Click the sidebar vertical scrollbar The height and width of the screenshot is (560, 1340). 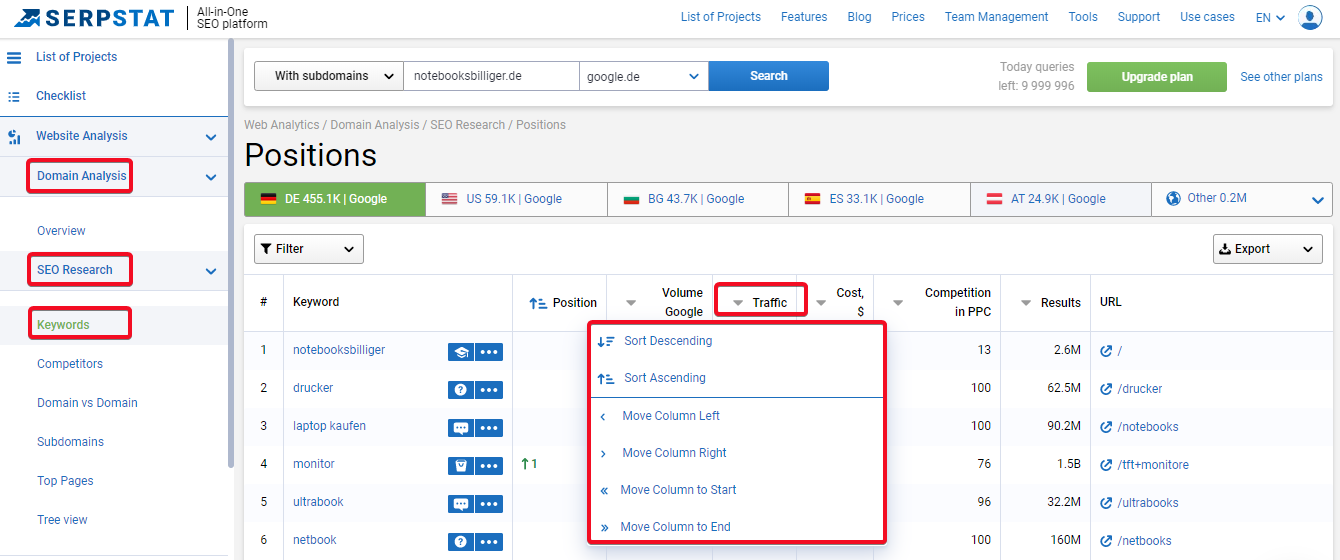click(x=231, y=254)
